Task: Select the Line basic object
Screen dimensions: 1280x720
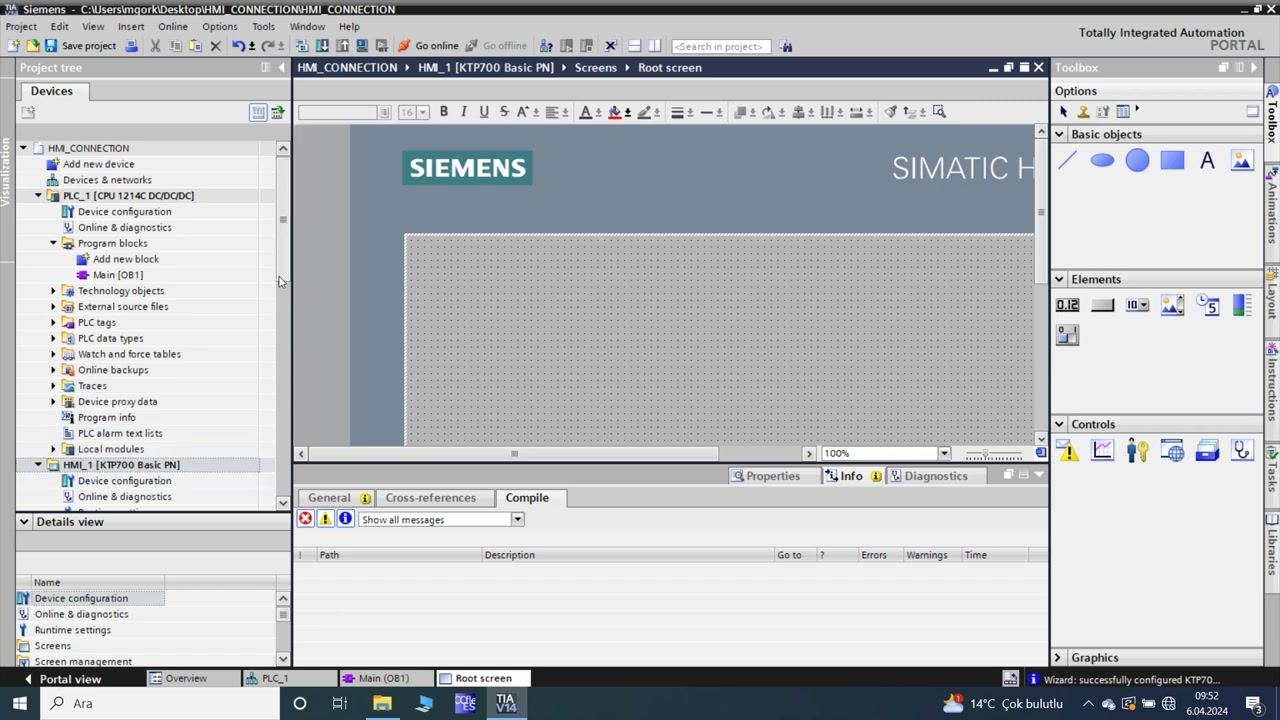Action: point(1067,161)
